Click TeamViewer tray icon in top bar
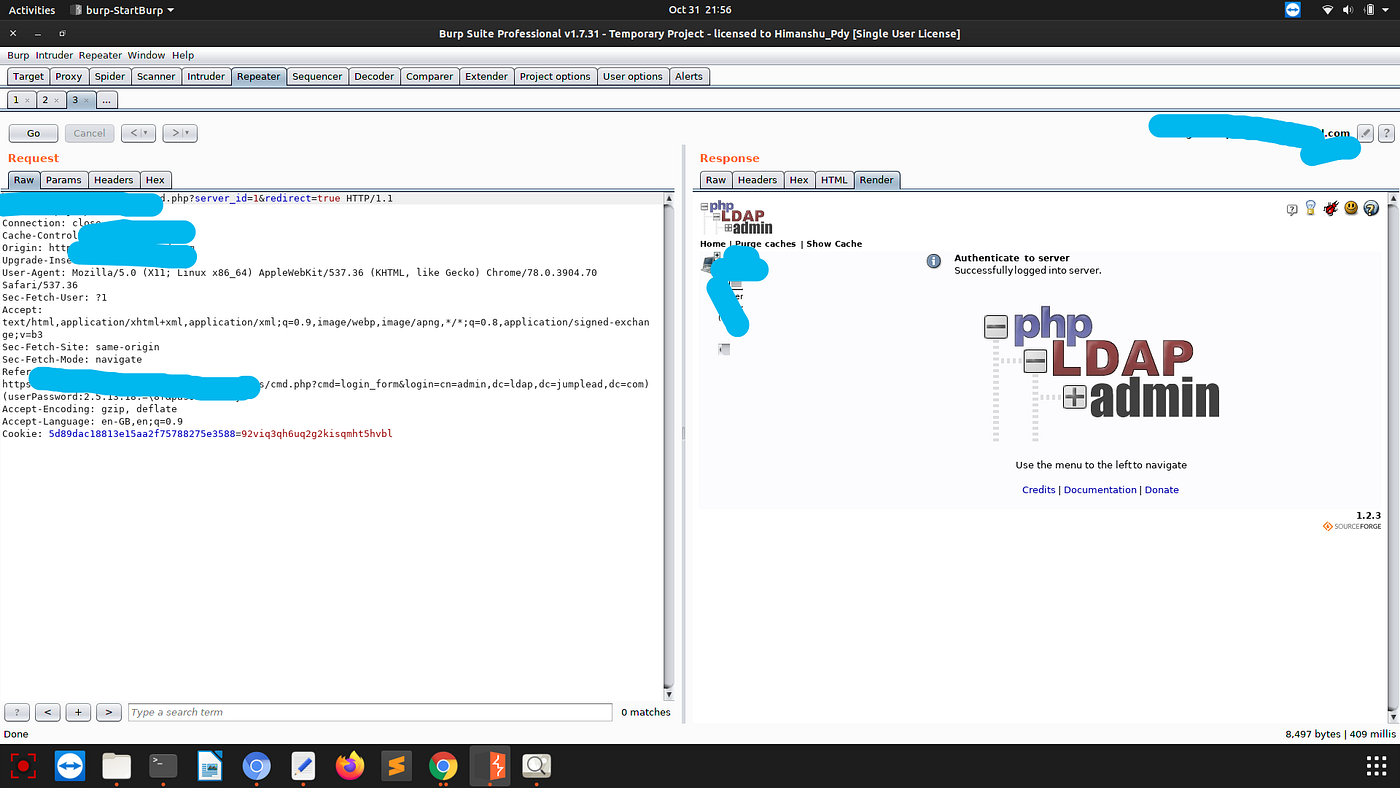This screenshot has width=1400, height=788. coord(1292,9)
